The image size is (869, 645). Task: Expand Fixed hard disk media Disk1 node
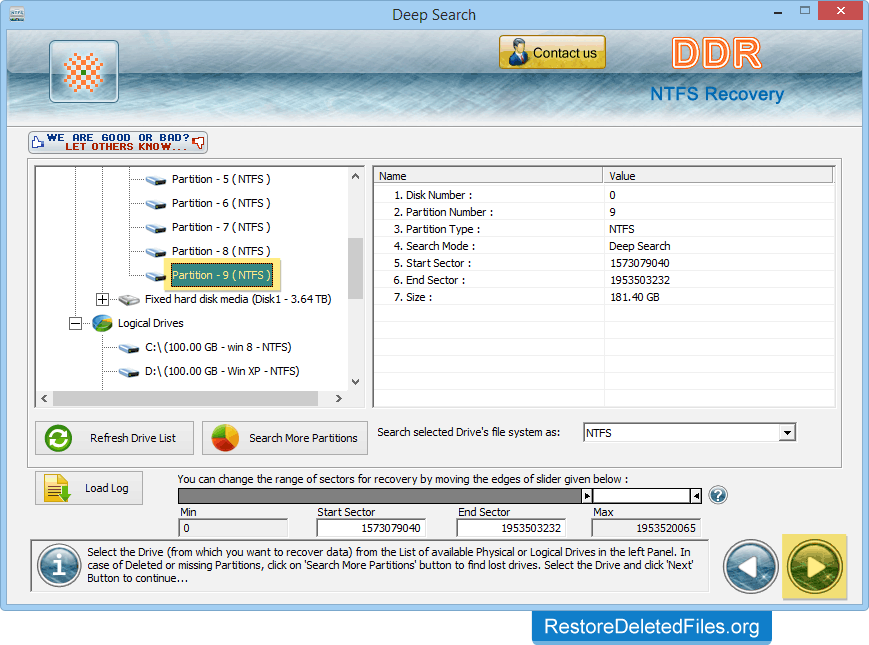[x=102, y=300]
